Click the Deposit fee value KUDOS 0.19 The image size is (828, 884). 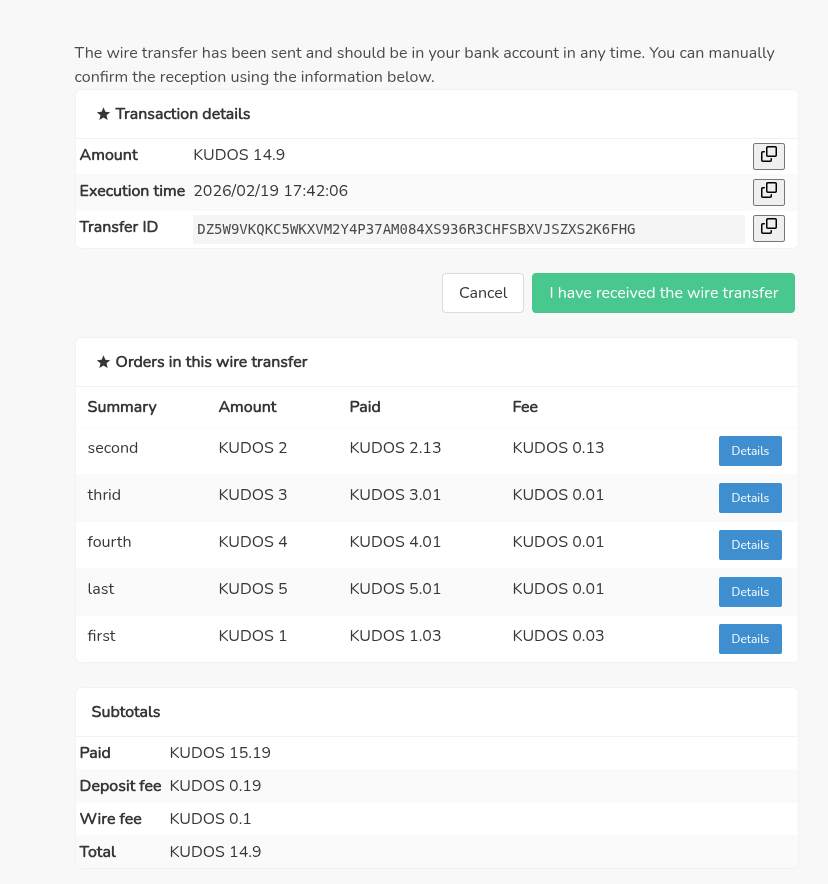(215, 786)
